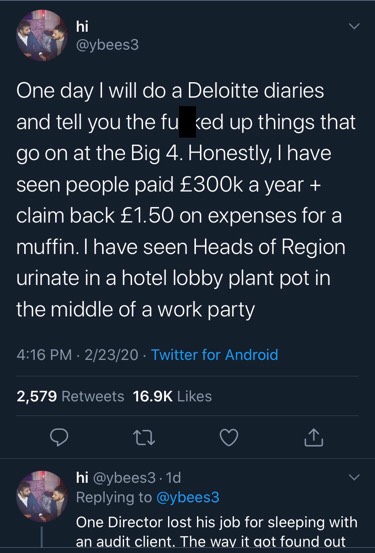Image resolution: width=375 pixels, height=553 pixels.
Task: Tap the reply speech bubble icon
Action: tap(59, 437)
